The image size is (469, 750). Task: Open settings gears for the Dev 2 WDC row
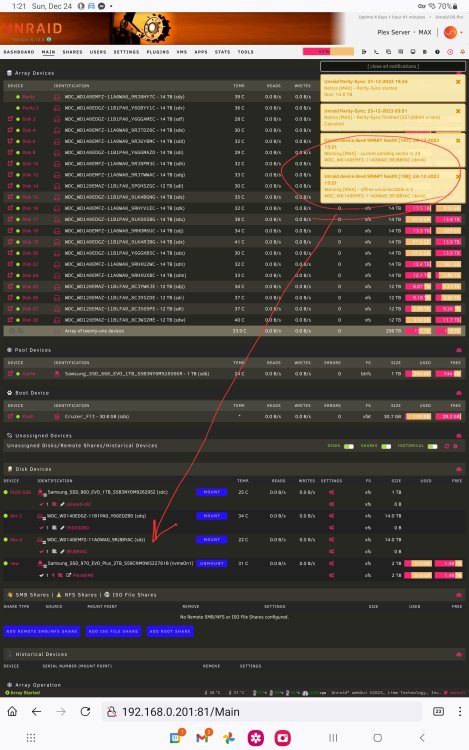[331, 516]
